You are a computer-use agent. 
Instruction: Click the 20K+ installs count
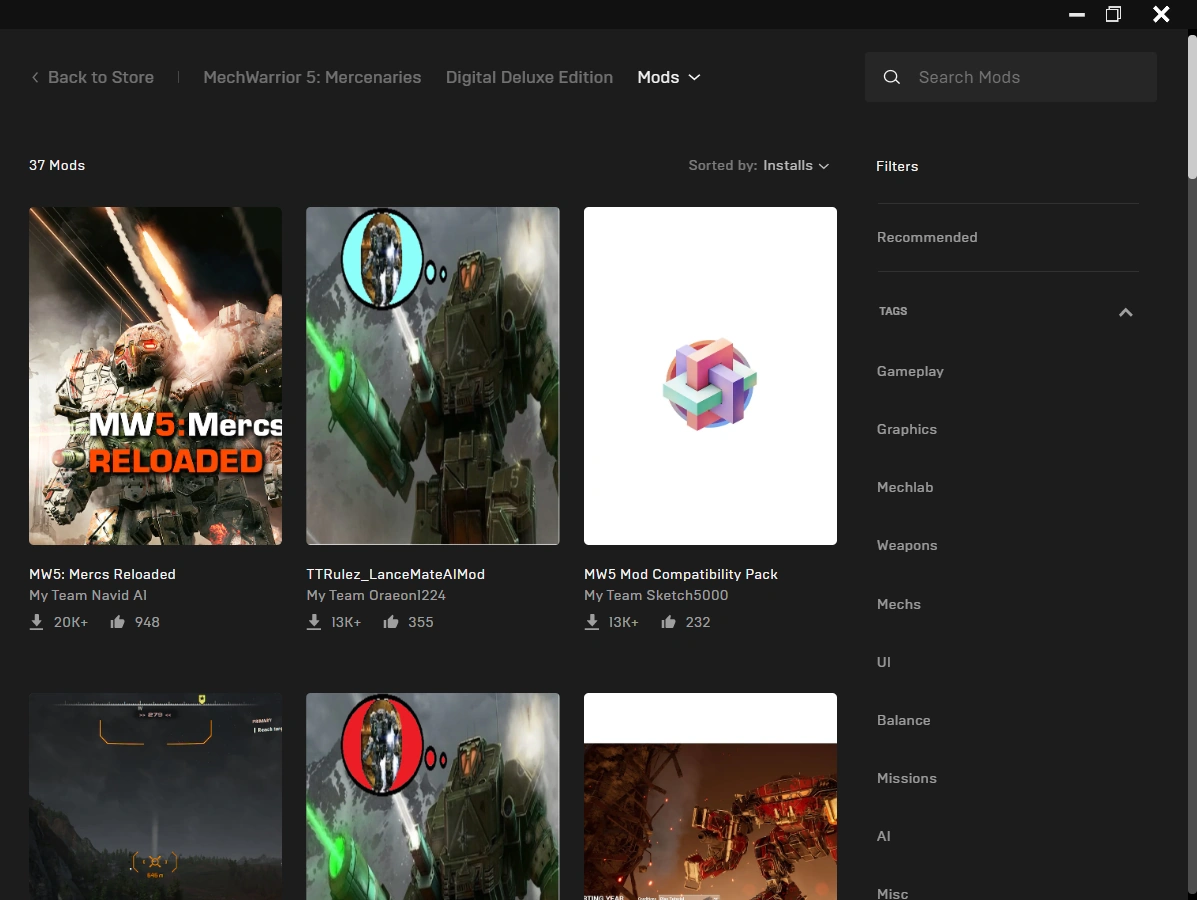click(x=71, y=622)
